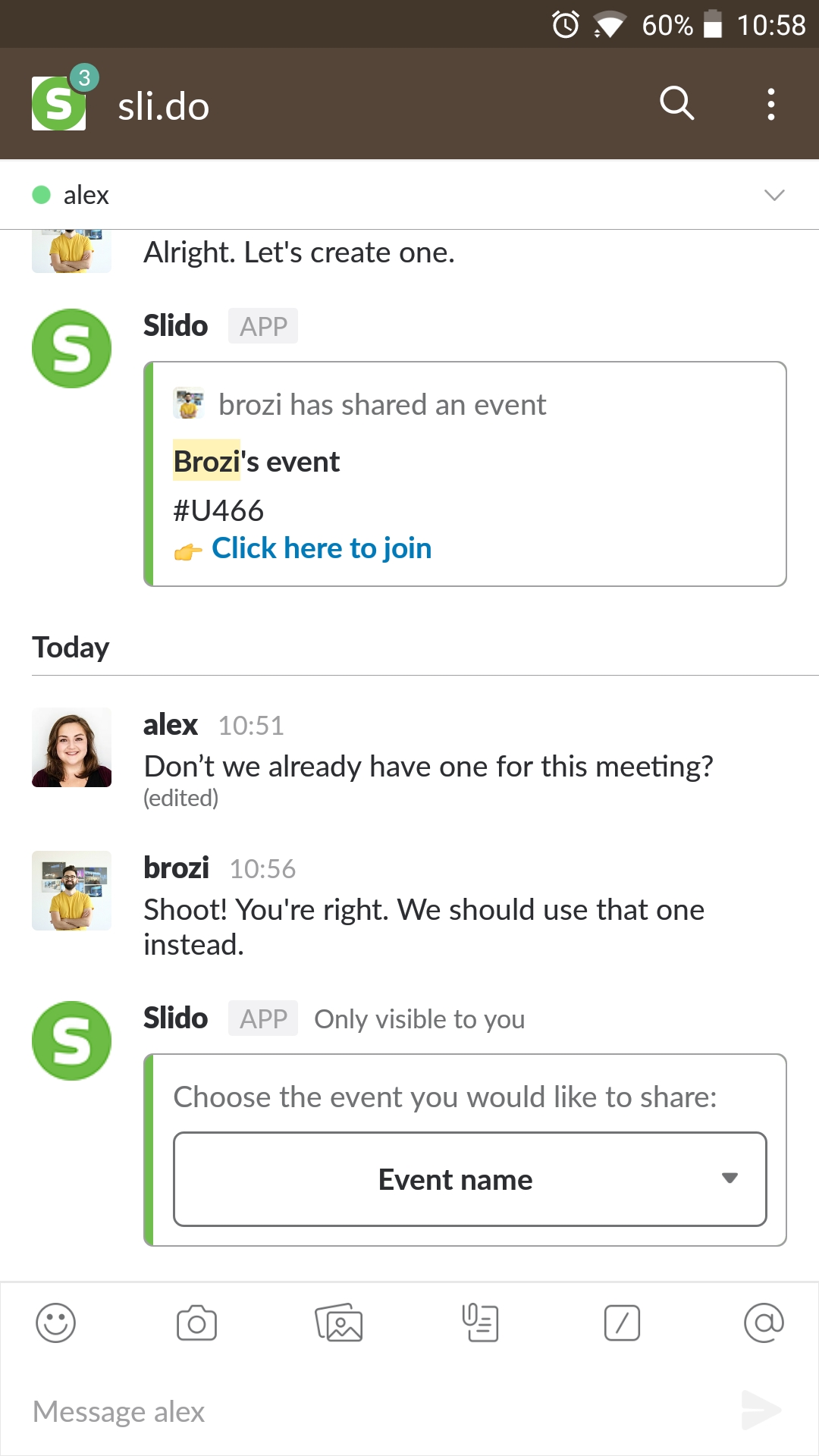Viewport: 819px width, 1456px height.
Task: Open the search magnifier icon
Action: coord(676,103)
